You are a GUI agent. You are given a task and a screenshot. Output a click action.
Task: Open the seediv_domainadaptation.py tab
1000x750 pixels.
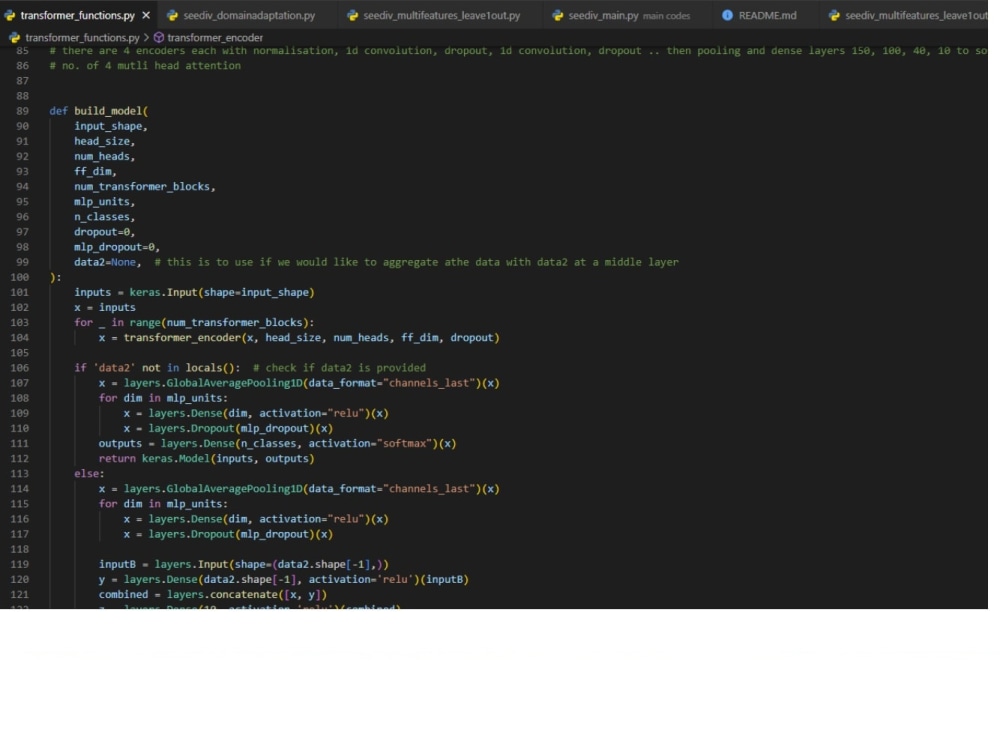(x=249, y=15)
